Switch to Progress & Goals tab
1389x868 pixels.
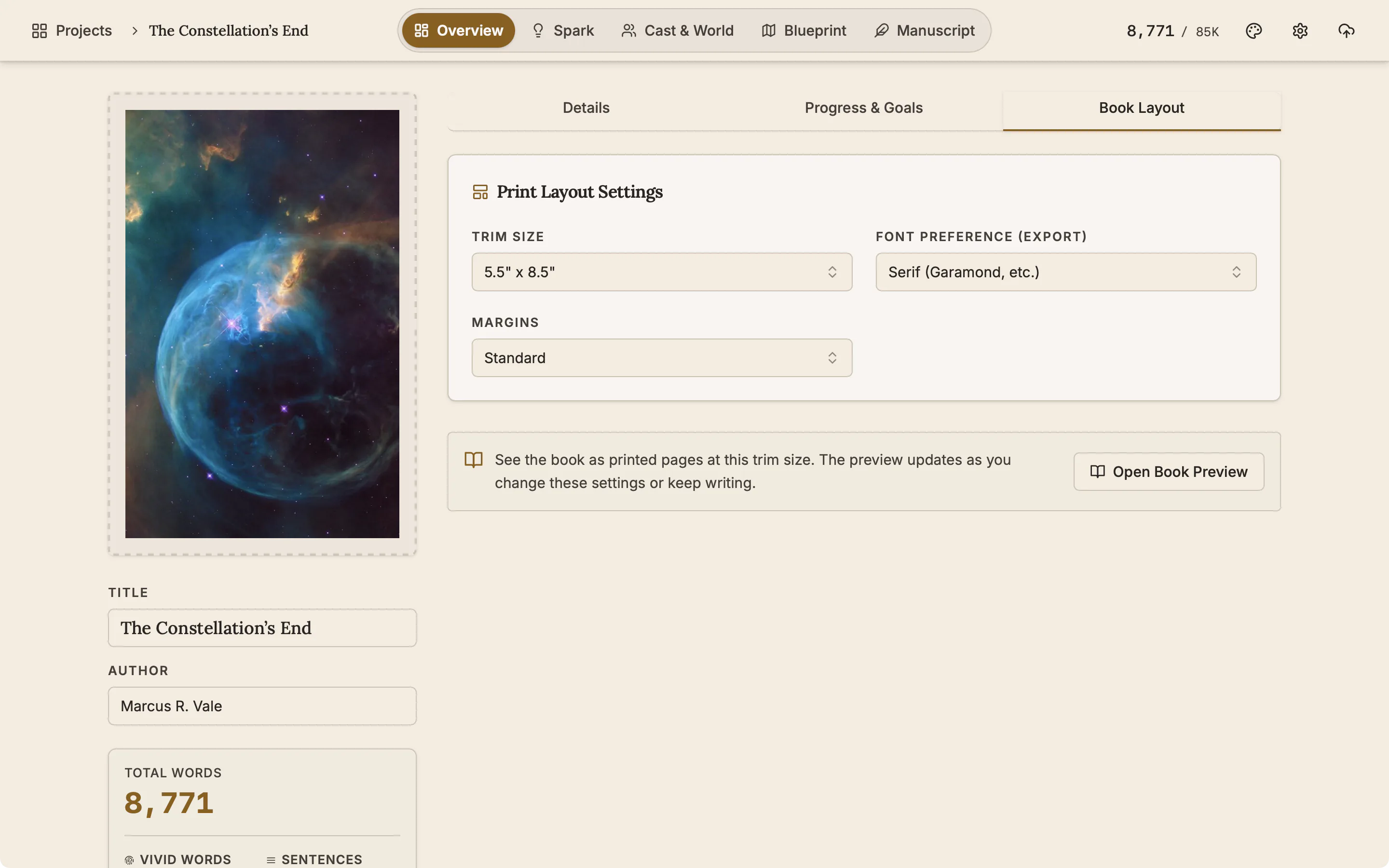pyautogui.click(x=863, y=108)
